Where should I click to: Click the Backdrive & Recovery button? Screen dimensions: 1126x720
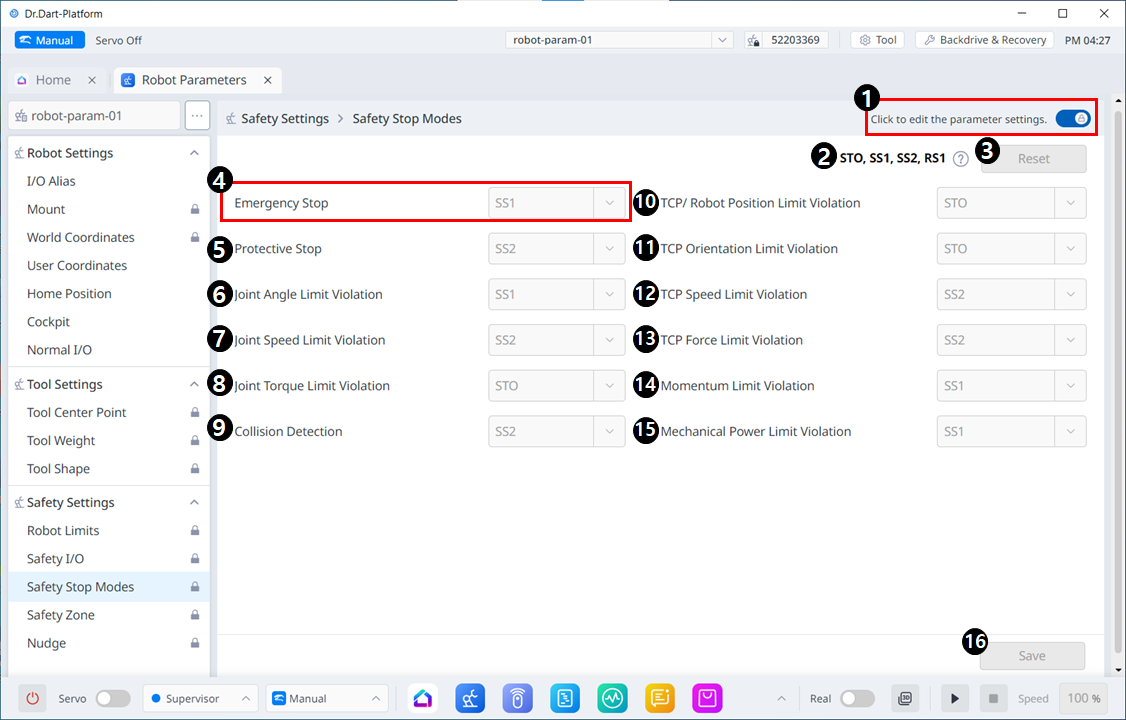tap(984, 40)
